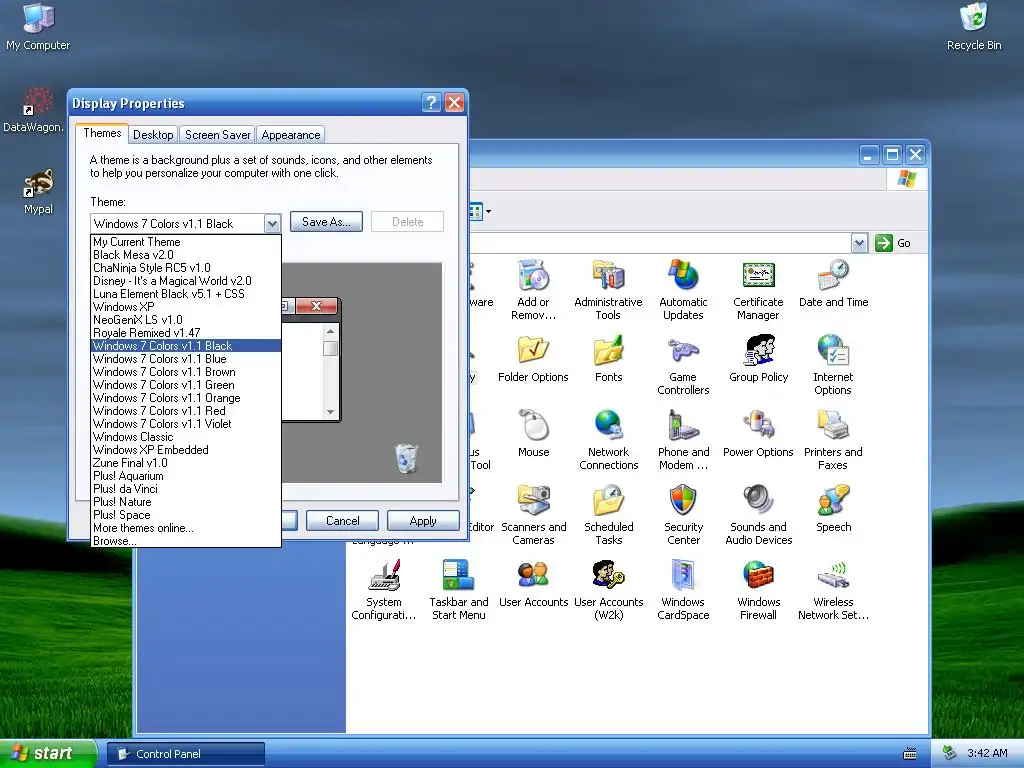
Task: Select Zune Final v1.0 theme
Action: (x=186, y=463)
